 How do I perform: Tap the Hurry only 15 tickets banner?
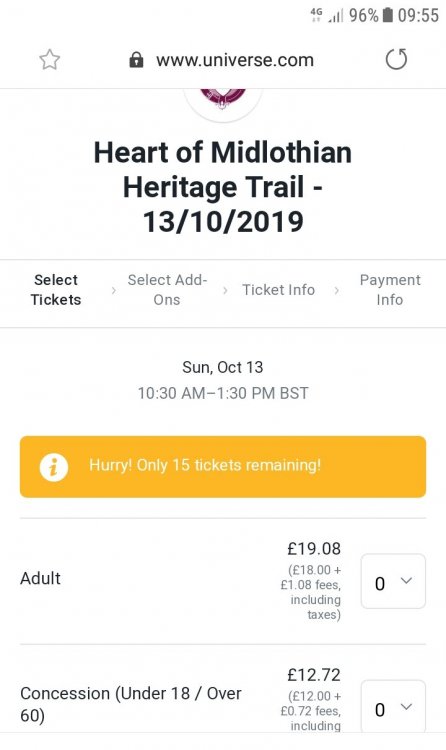tap(223, 467)
